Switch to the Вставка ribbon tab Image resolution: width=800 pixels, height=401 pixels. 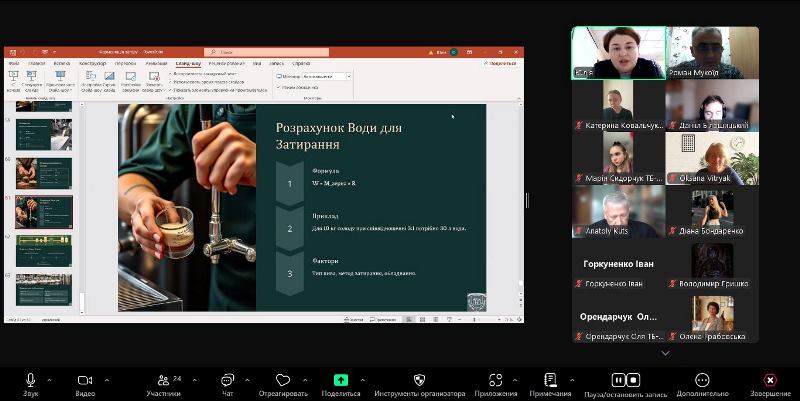[62, 63]
